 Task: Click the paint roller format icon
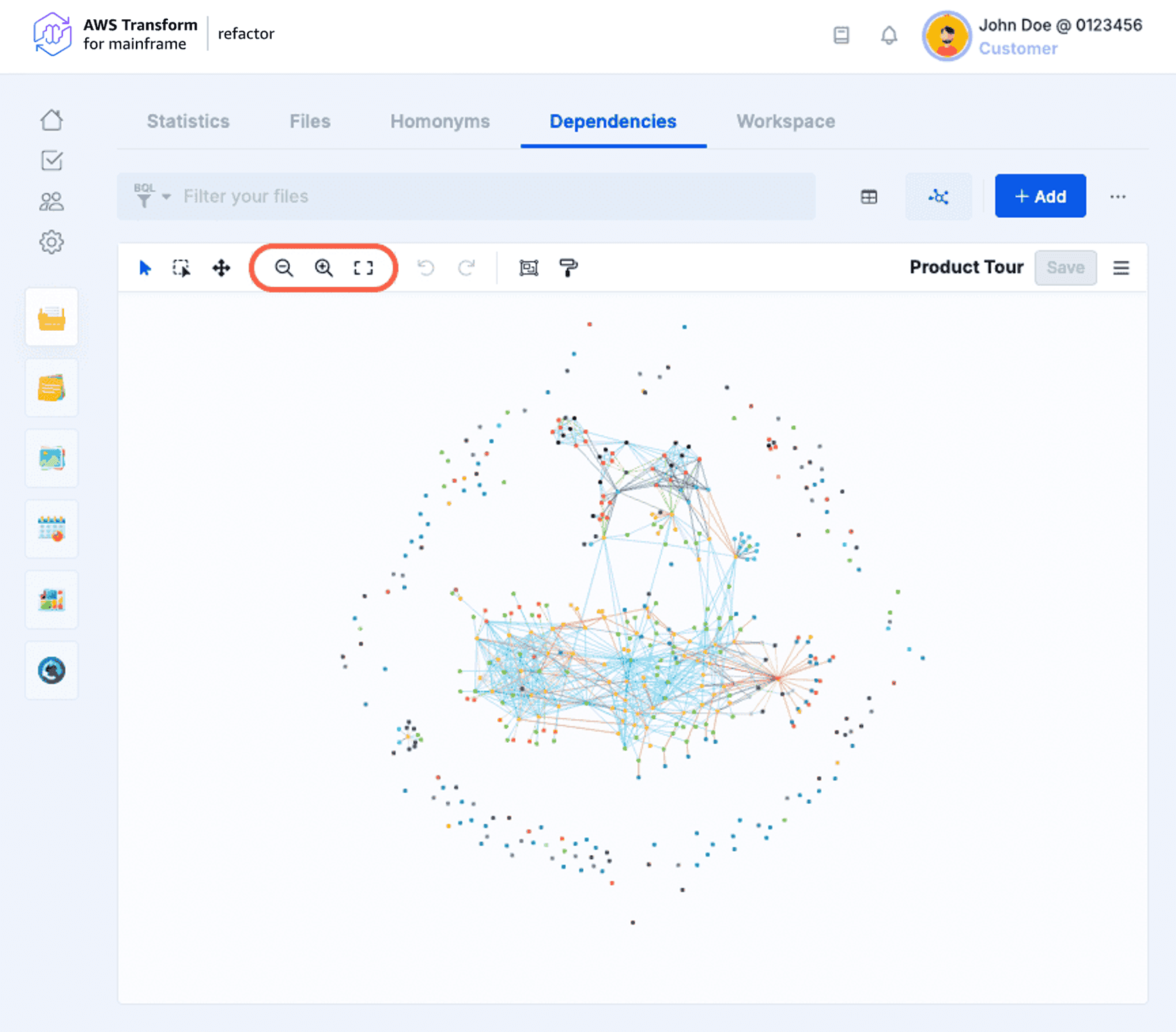point(569,268)
